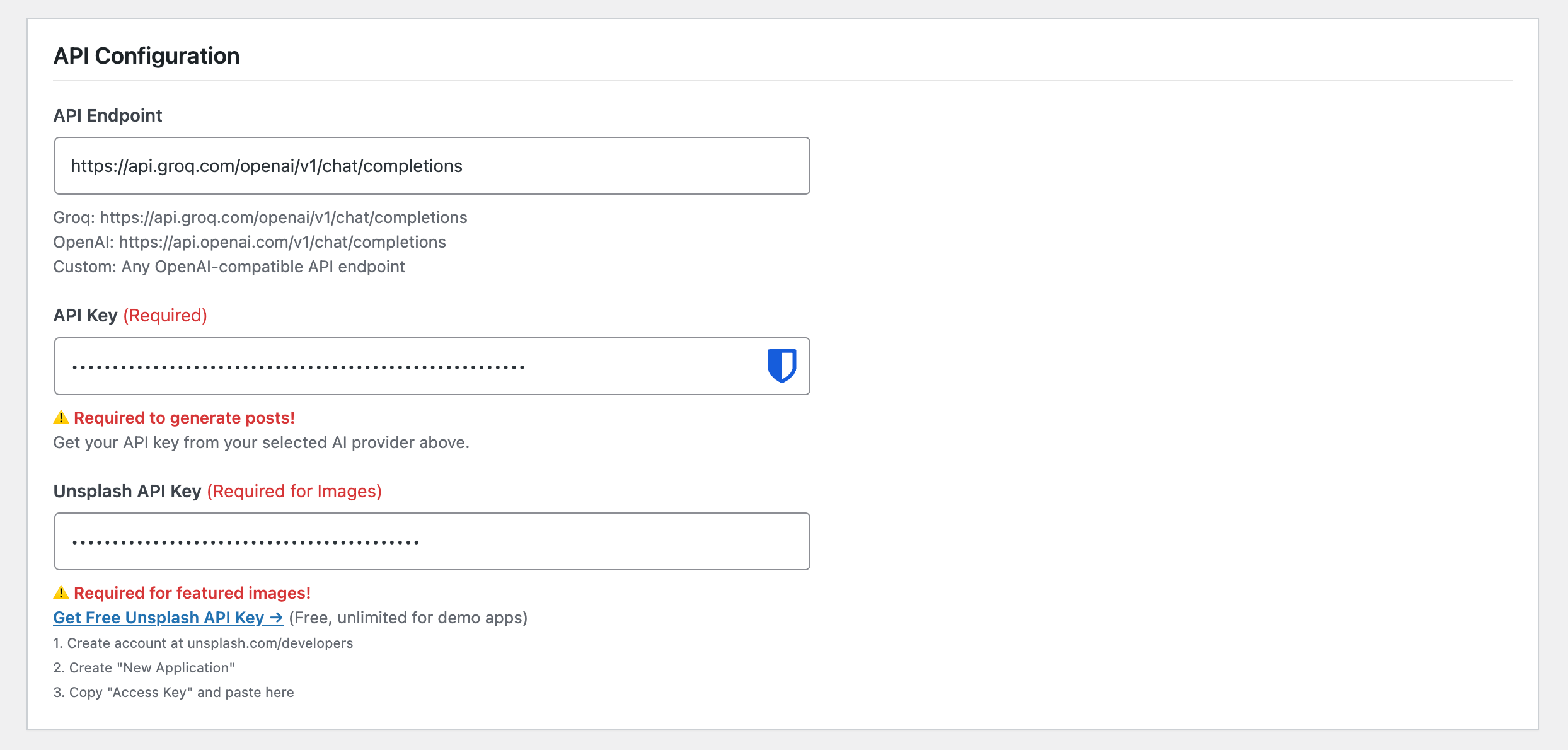Click step 1 "Create account at unsplash.com/developers"
Image resolution: width=1568 pixels, height=750 pixels.
[x=203, y=643]
